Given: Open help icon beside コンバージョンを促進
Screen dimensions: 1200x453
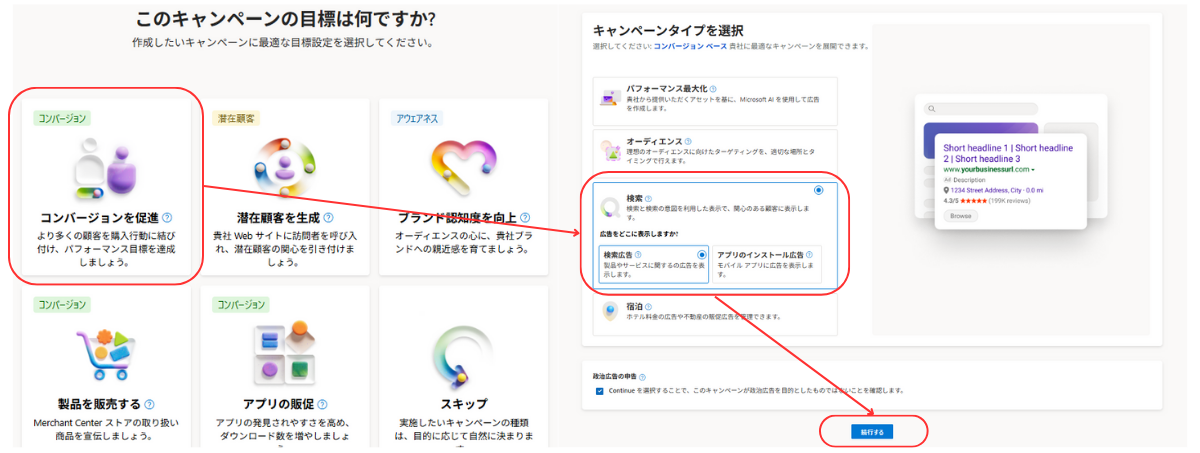Looking at the screenshot, I should (167, 217).
